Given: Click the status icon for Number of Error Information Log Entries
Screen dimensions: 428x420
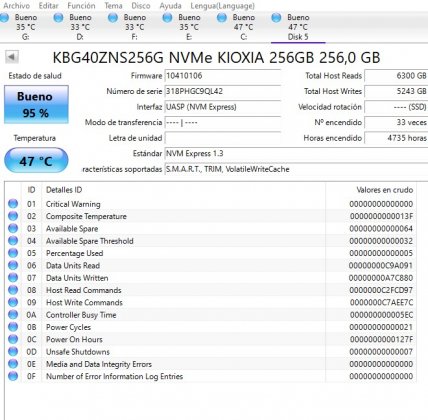Looking at the screenshot, I should pyautogui.click(x=13, y=376).
